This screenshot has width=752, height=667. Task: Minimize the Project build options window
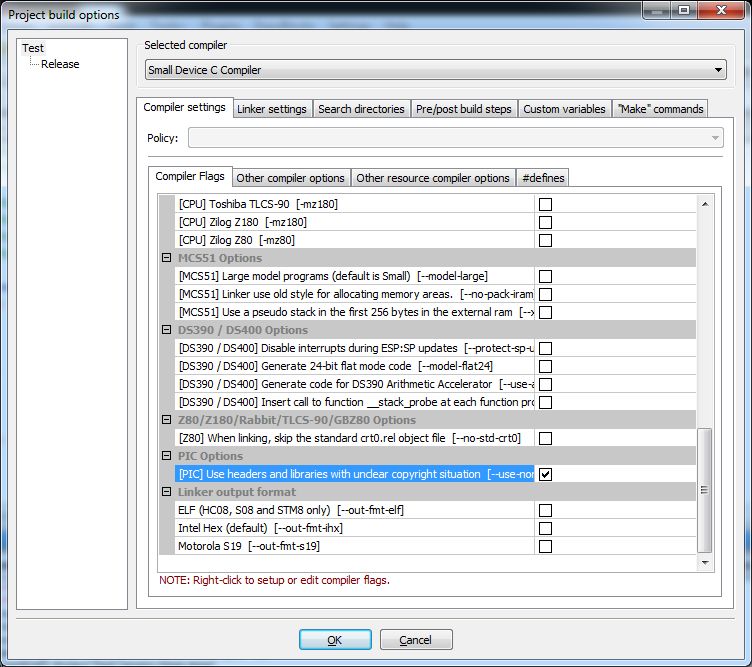pos(657,10)
